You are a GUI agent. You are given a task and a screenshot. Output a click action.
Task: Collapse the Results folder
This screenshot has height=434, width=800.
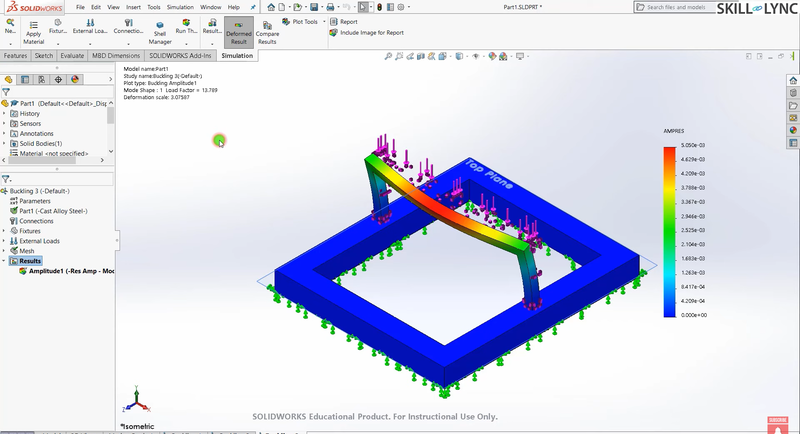[5, 261]
